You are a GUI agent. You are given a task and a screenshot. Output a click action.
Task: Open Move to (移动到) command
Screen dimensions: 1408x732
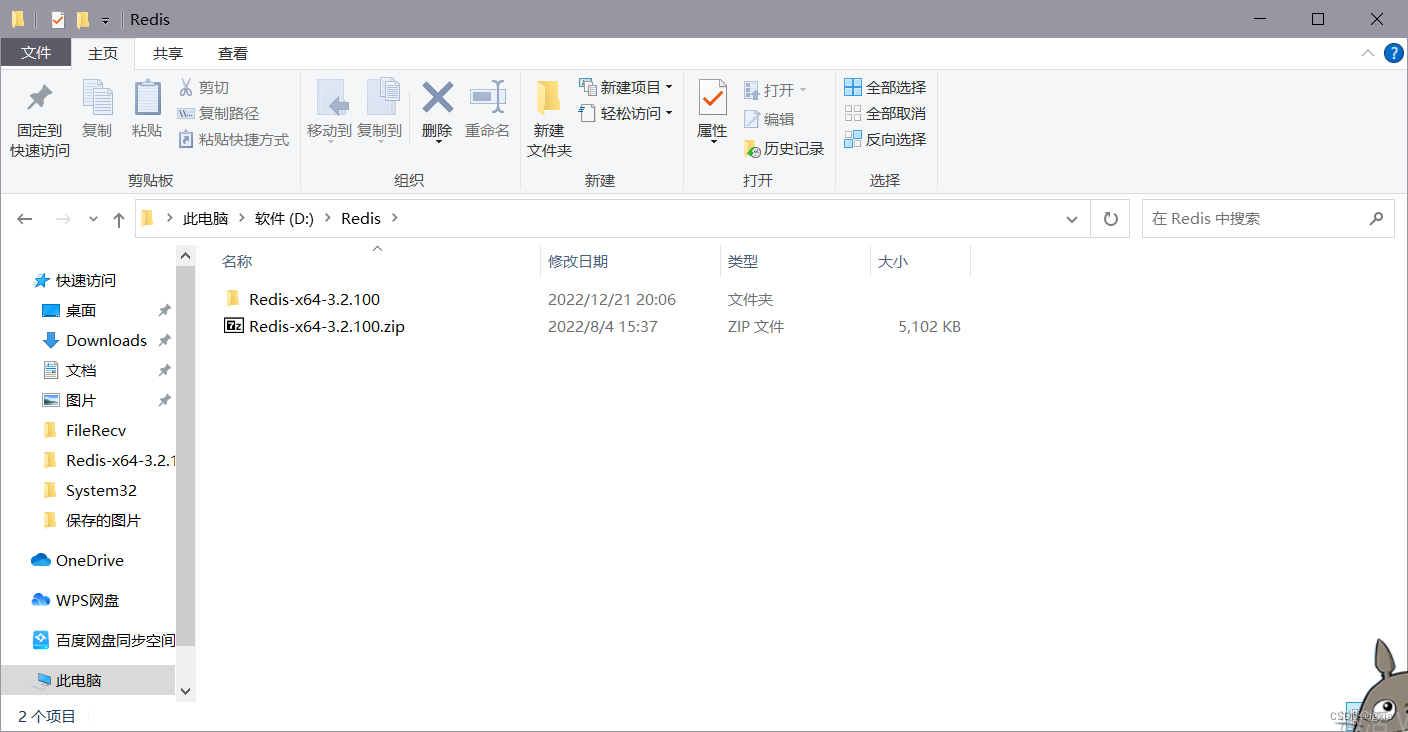(x=329, y=110)
